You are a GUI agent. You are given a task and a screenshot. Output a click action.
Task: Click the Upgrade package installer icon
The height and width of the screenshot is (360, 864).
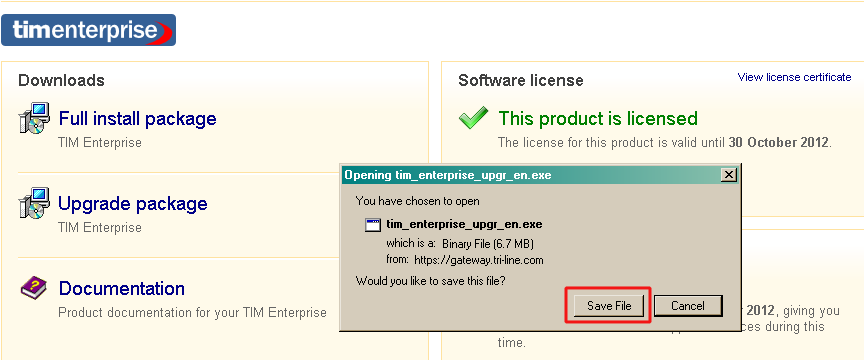pyautogui.click(x=35, y=203)
